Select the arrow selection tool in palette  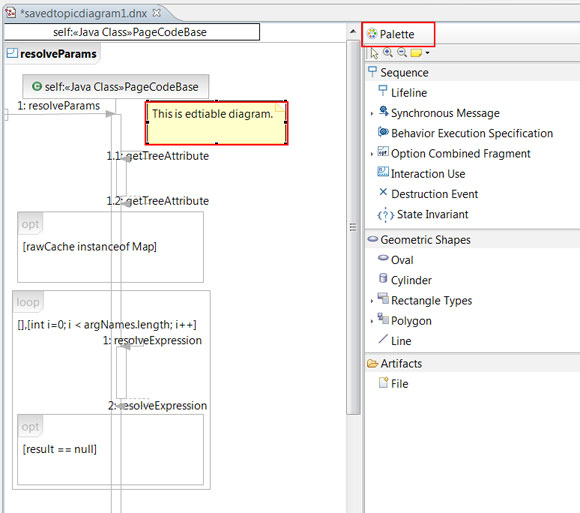[x=374, y=53]
